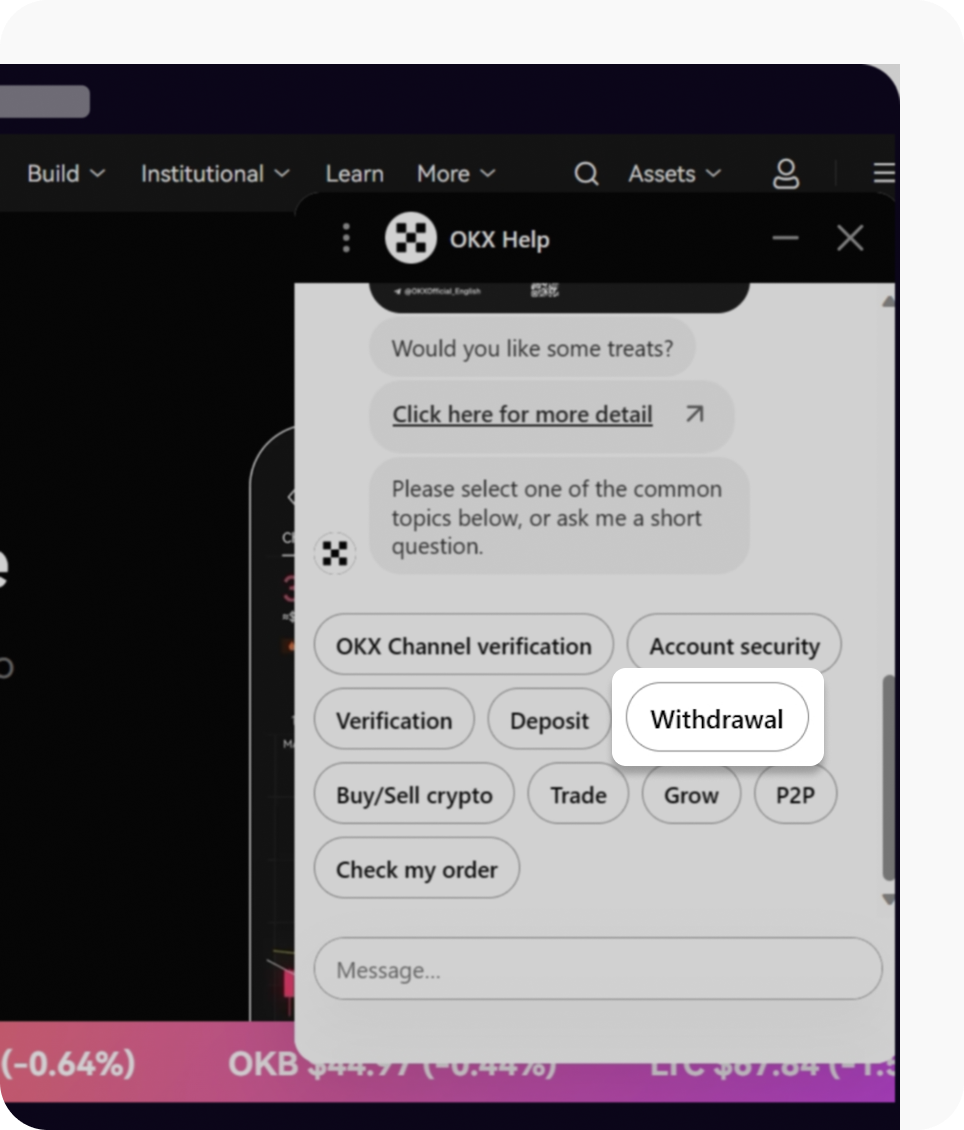Click the 'Please select one of the common topics' message
Screen dimensions: 964x1130
point(559,517)
